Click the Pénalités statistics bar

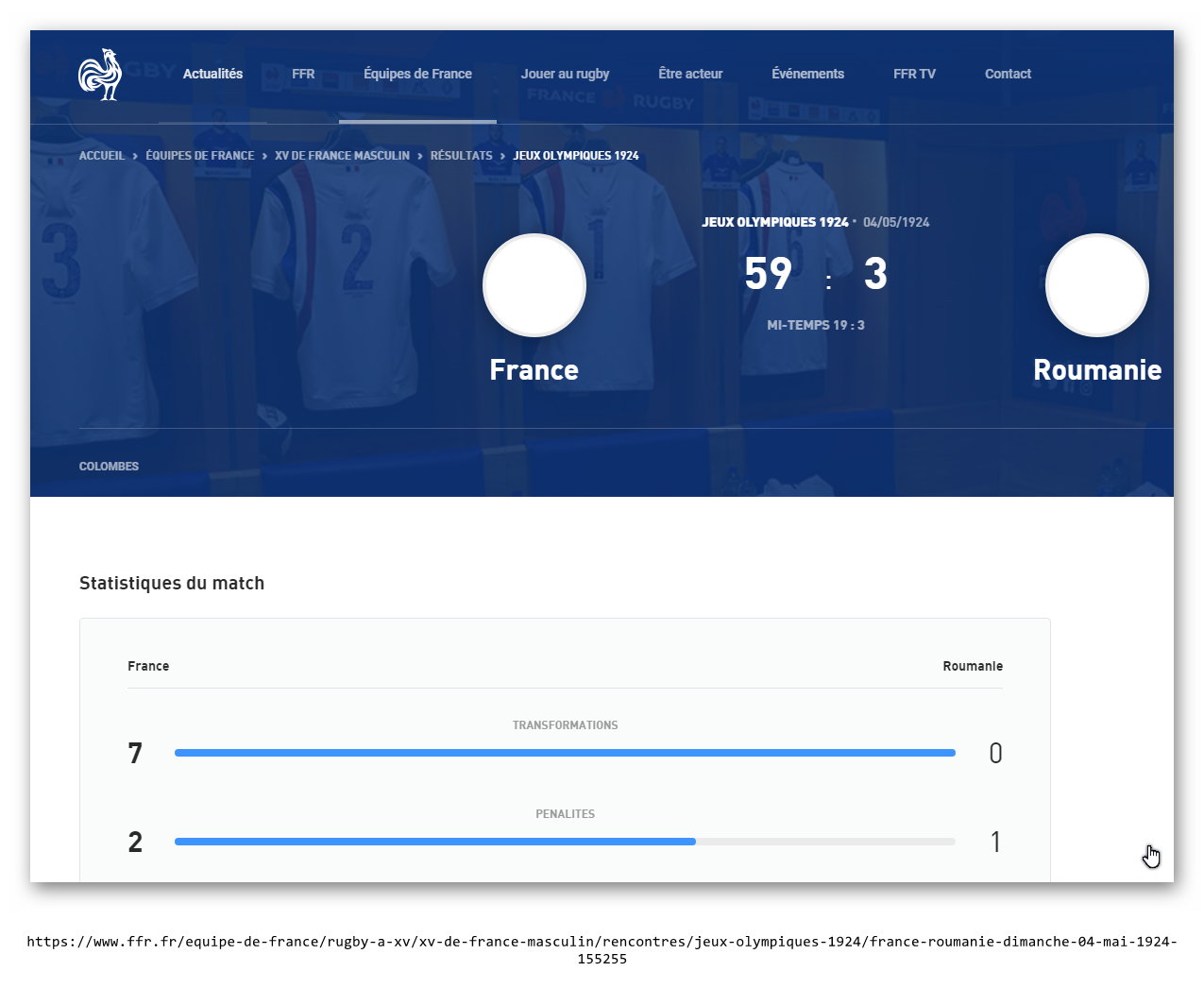(x=565, y=842)
